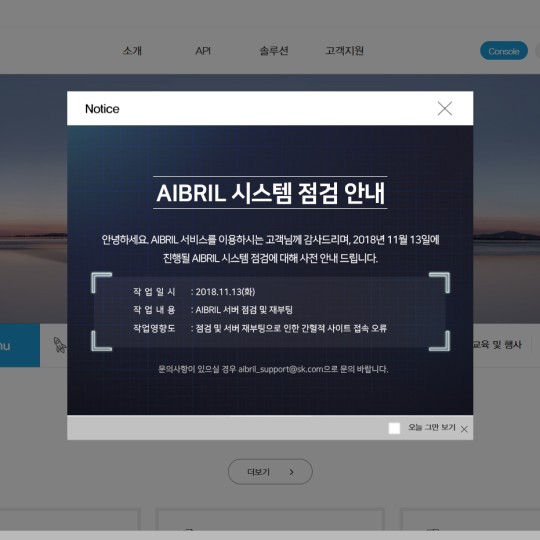This screenshot has width=540, height=540.
Task: Select the 교육 및 행사 tab
Action: 497,344
